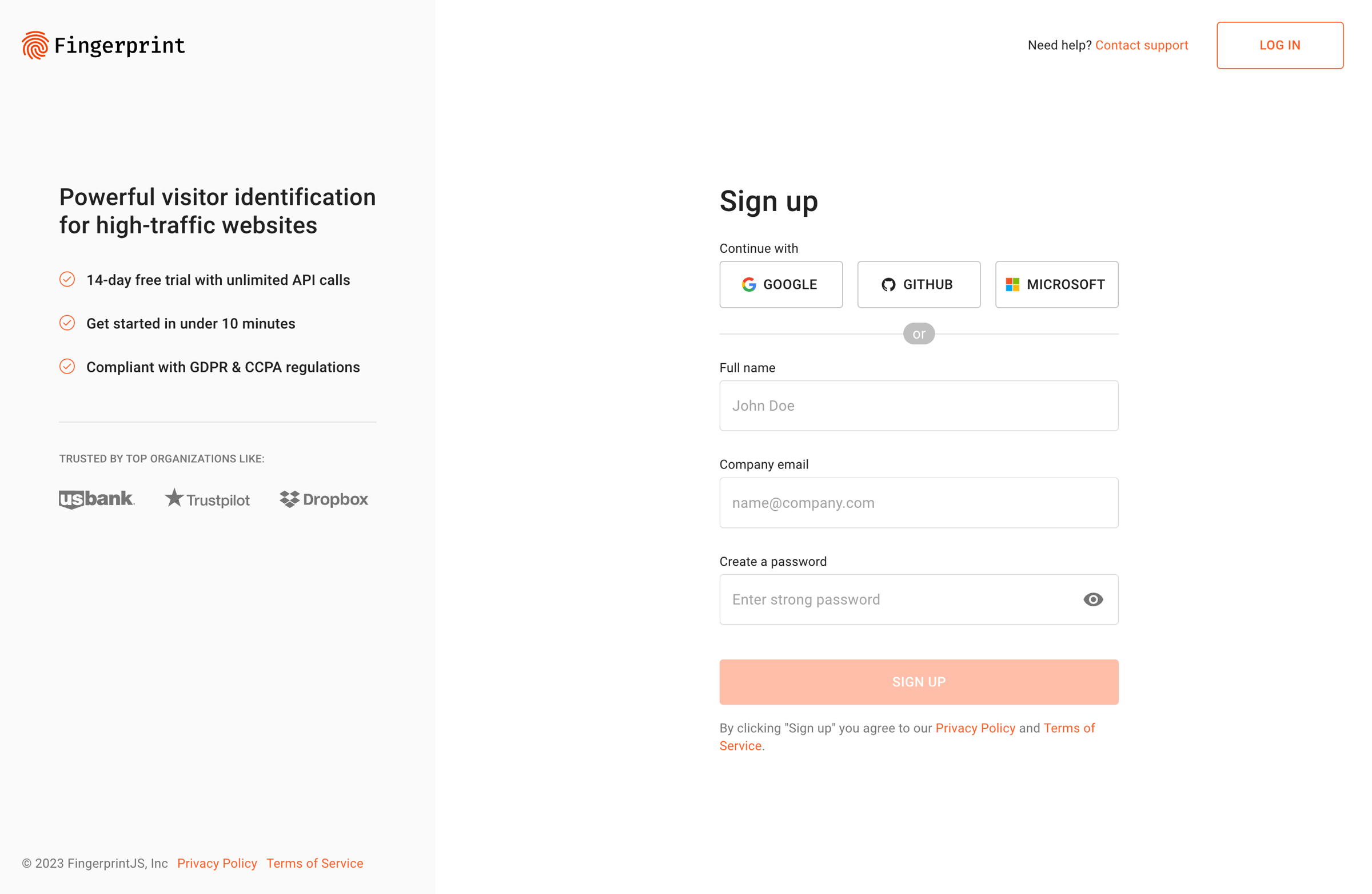The height and width of the screenshot is (894, 1372).
Task: Click the Google logo icon
Action: click(x=749, y=284)
